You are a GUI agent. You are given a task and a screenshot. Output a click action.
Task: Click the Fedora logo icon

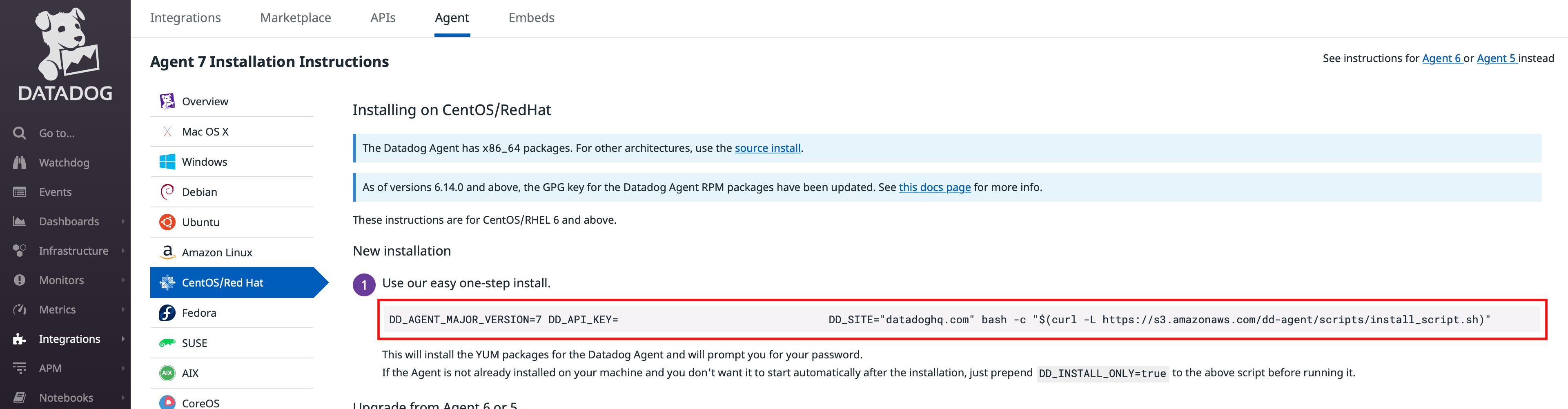[167, 313]
